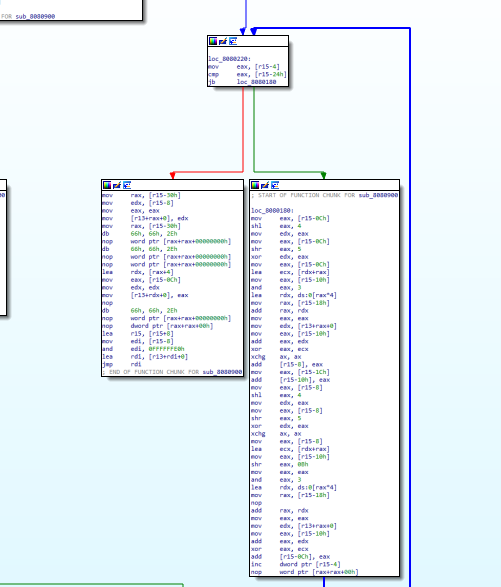
Task: Click 'add [r15-0Ch], eax' instruction
Action: click(x=291, y=557)
